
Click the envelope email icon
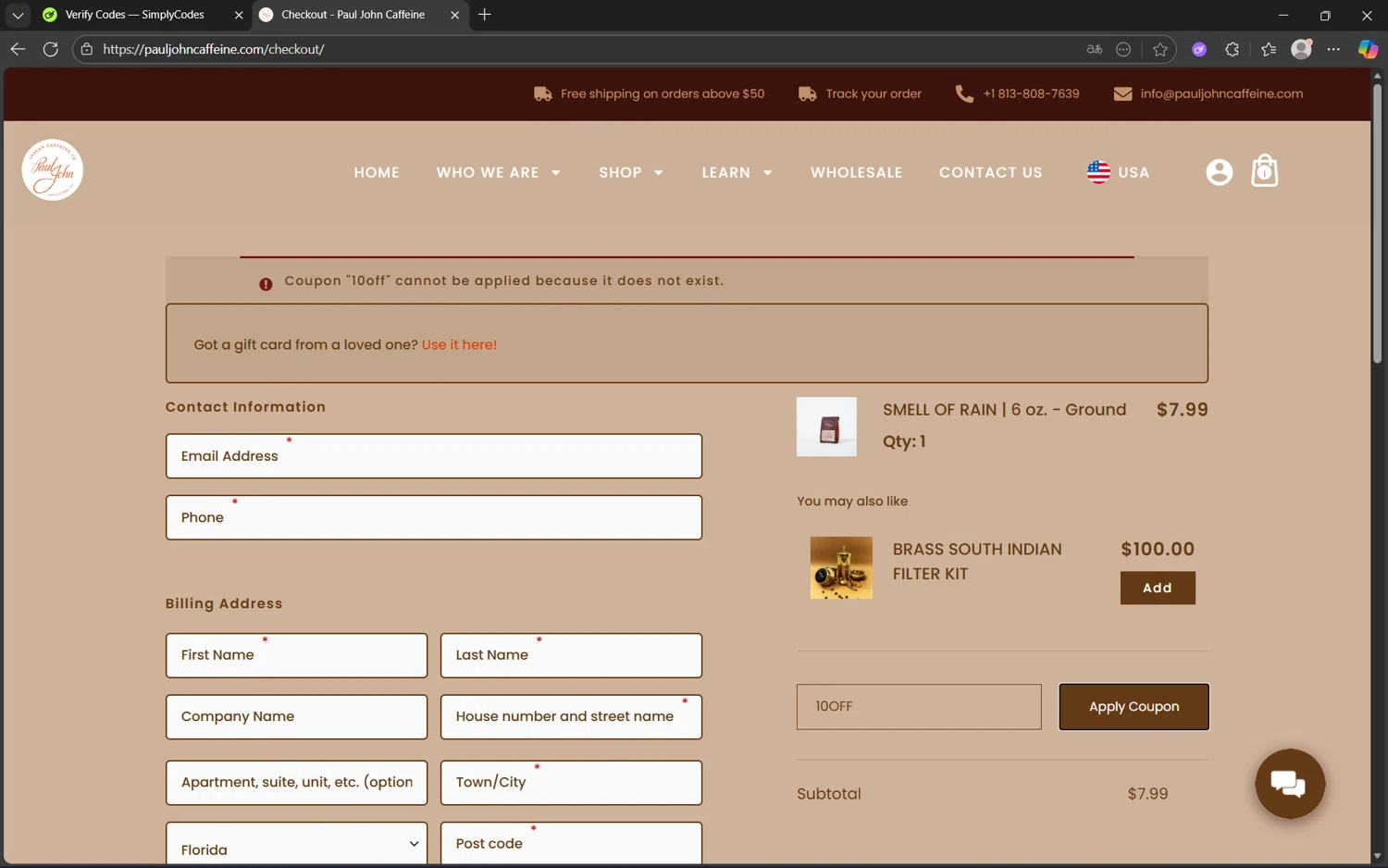(x=1122, y=93)
